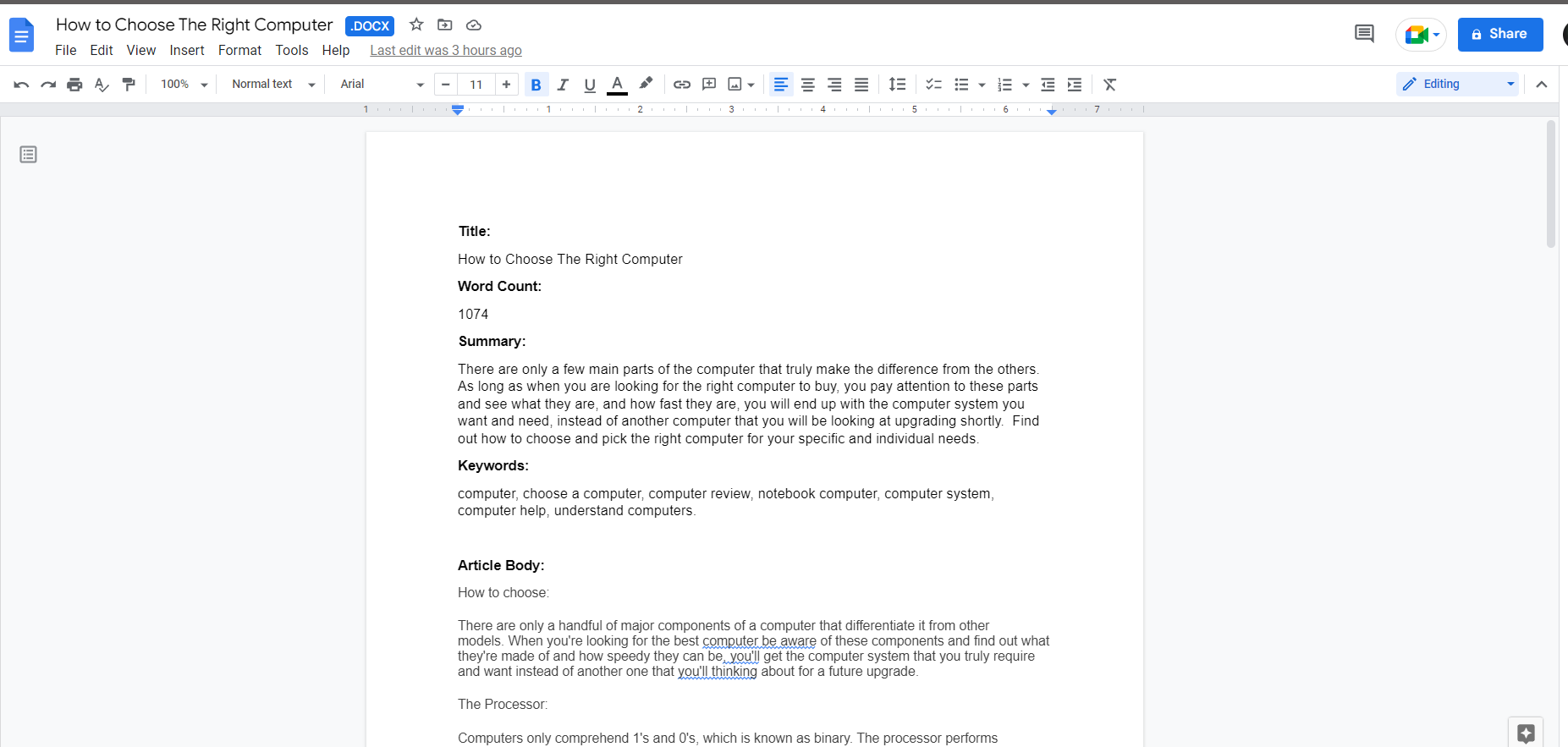Open the Help menu
The width and height of the screenshot is (1568, 747).
click(336, 51)
